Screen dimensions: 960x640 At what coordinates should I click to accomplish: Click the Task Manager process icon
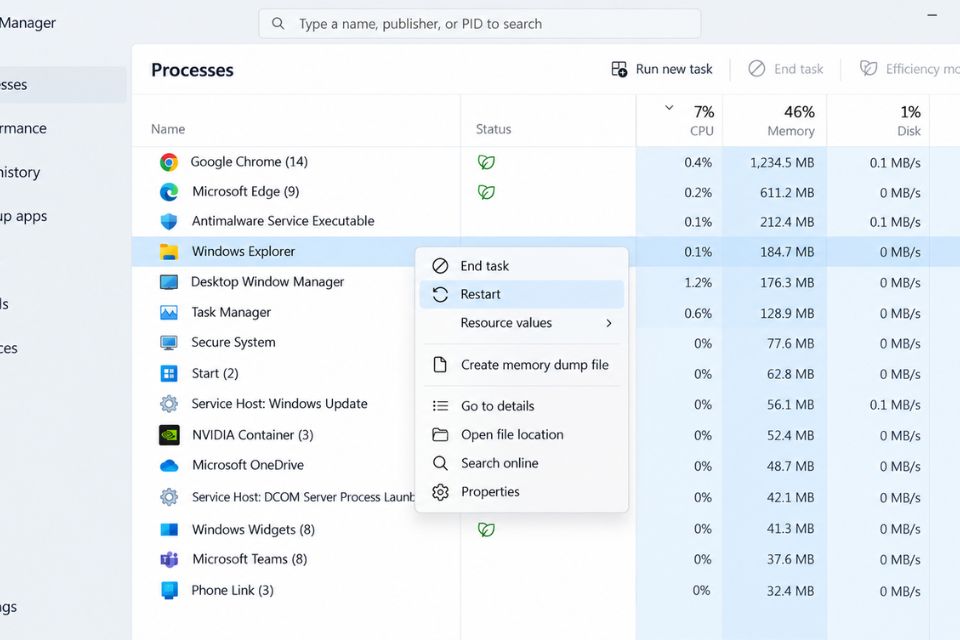pyautogui.click(x=169, y=313)
